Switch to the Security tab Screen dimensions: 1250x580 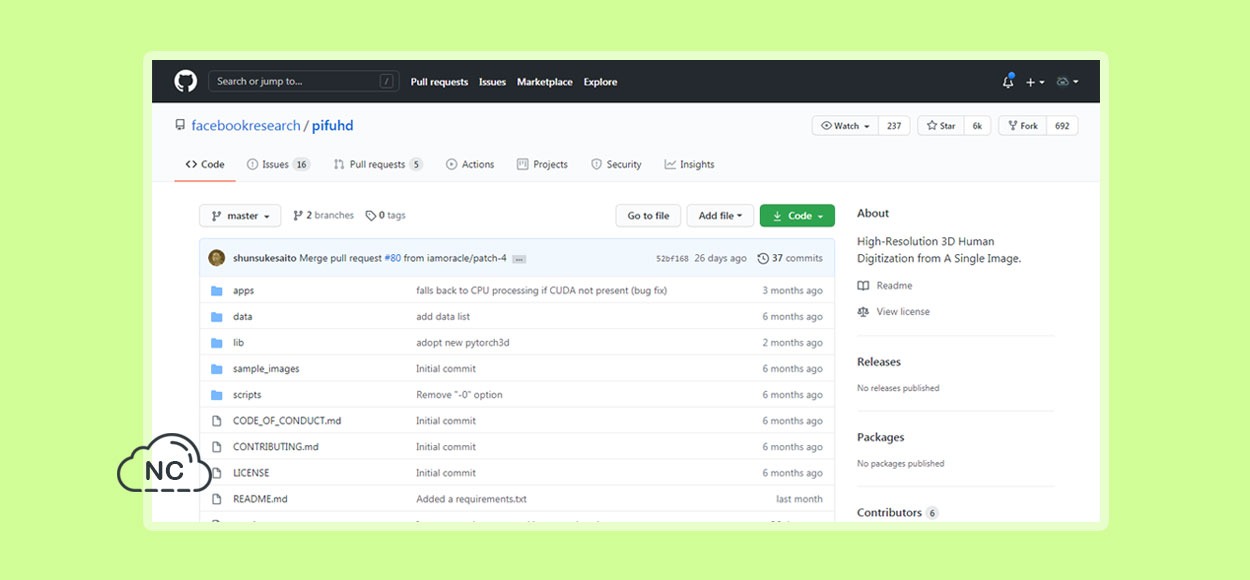(616, 165)
